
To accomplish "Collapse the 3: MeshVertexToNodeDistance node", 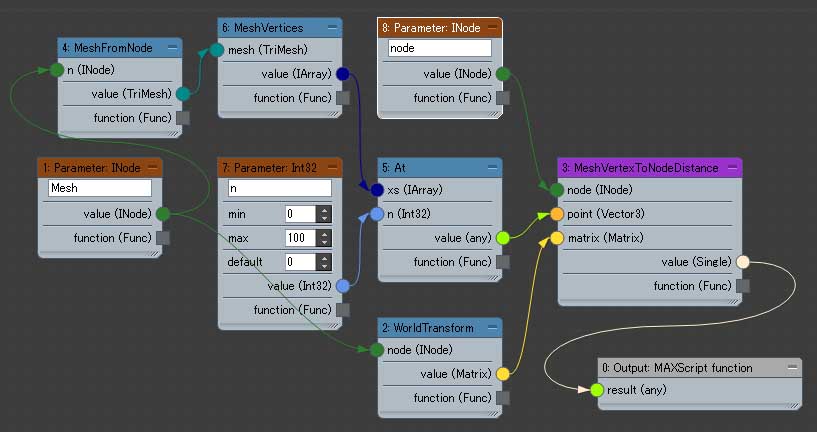I will pos(733,168).
